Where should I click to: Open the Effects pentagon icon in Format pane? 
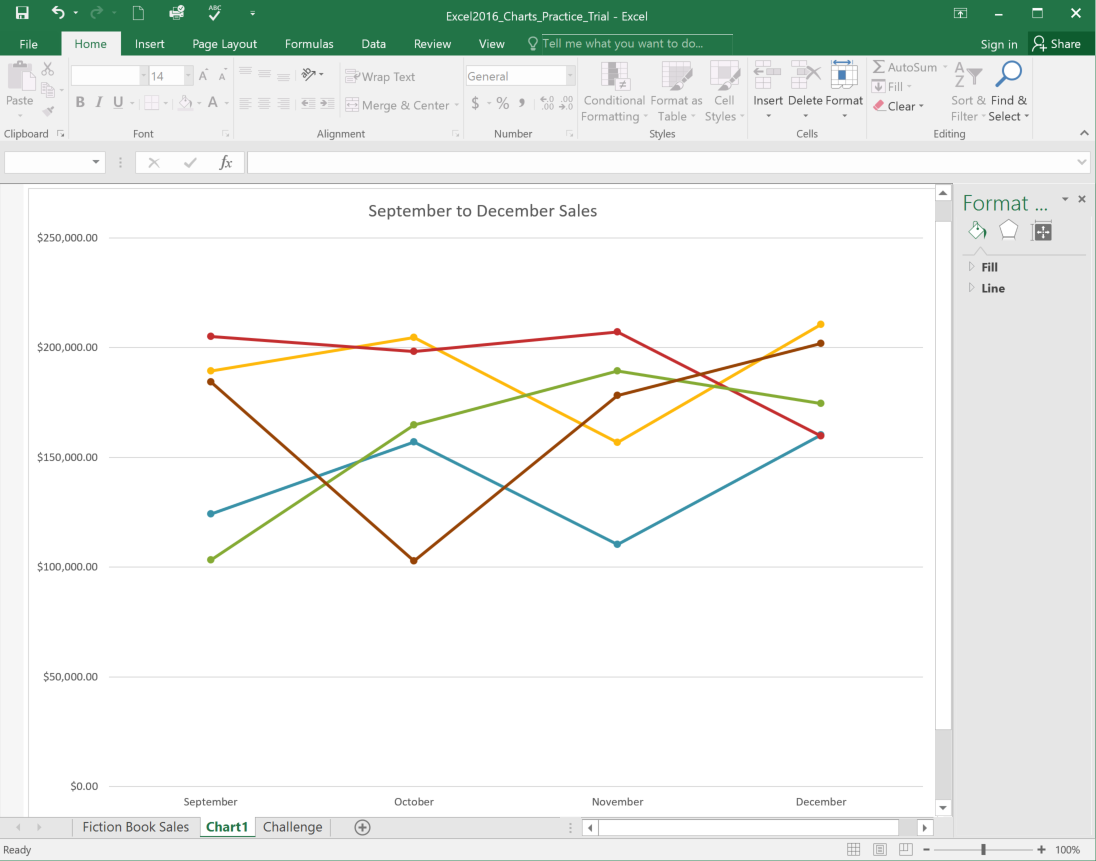[1008, 229]
